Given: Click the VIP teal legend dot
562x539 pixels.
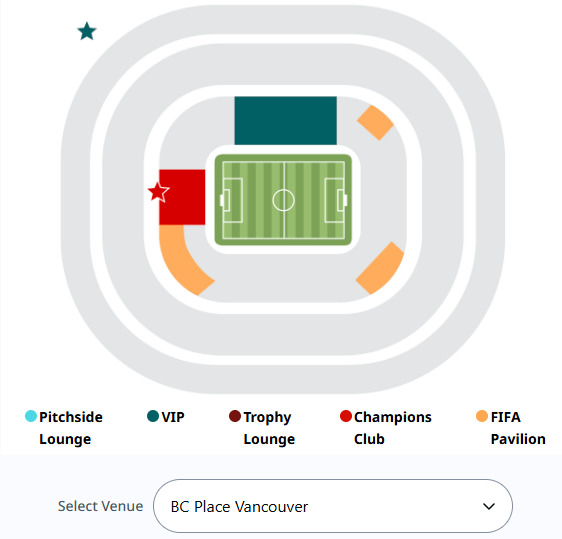Looking at the screenshot, I should click(153, 416).
